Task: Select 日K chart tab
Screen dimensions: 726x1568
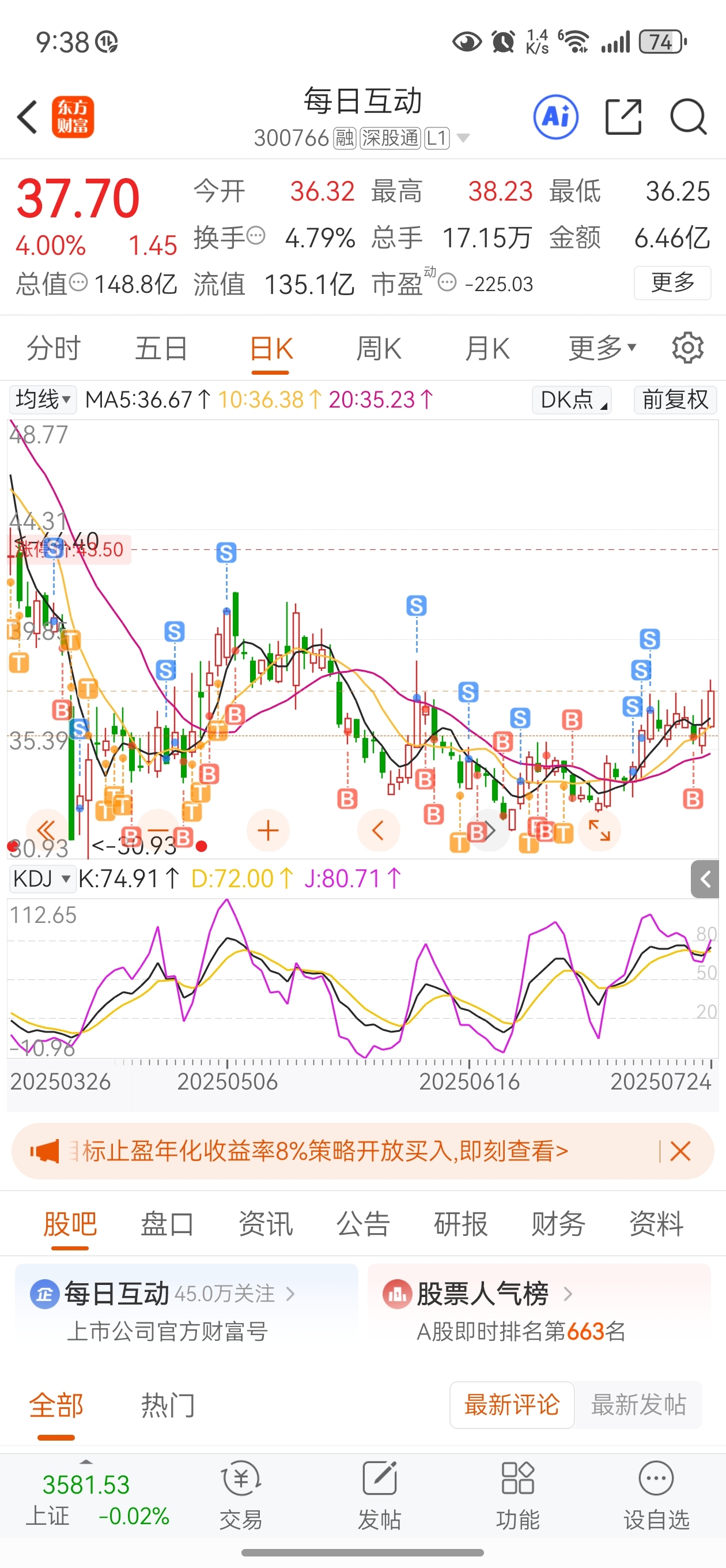Action: 271,349
